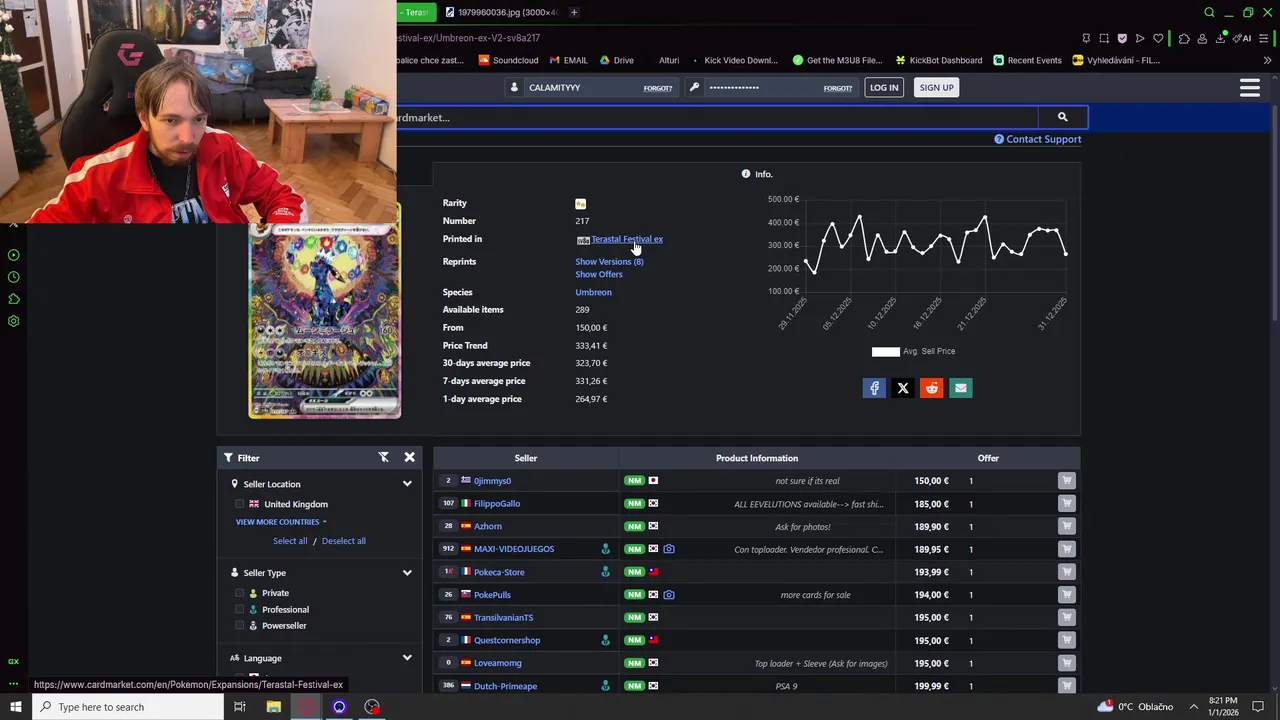Open the Contact Support link
This screenshot has width=1280, height=720.
point(1037,139)
